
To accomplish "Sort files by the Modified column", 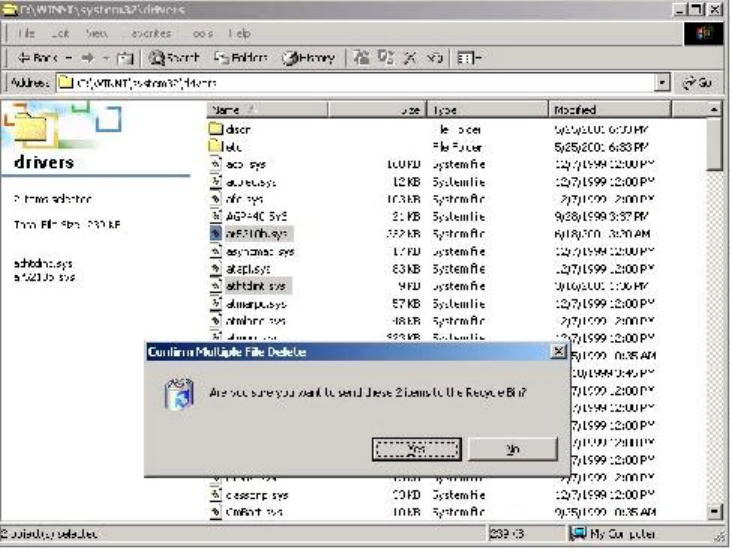I will [610, 110].
